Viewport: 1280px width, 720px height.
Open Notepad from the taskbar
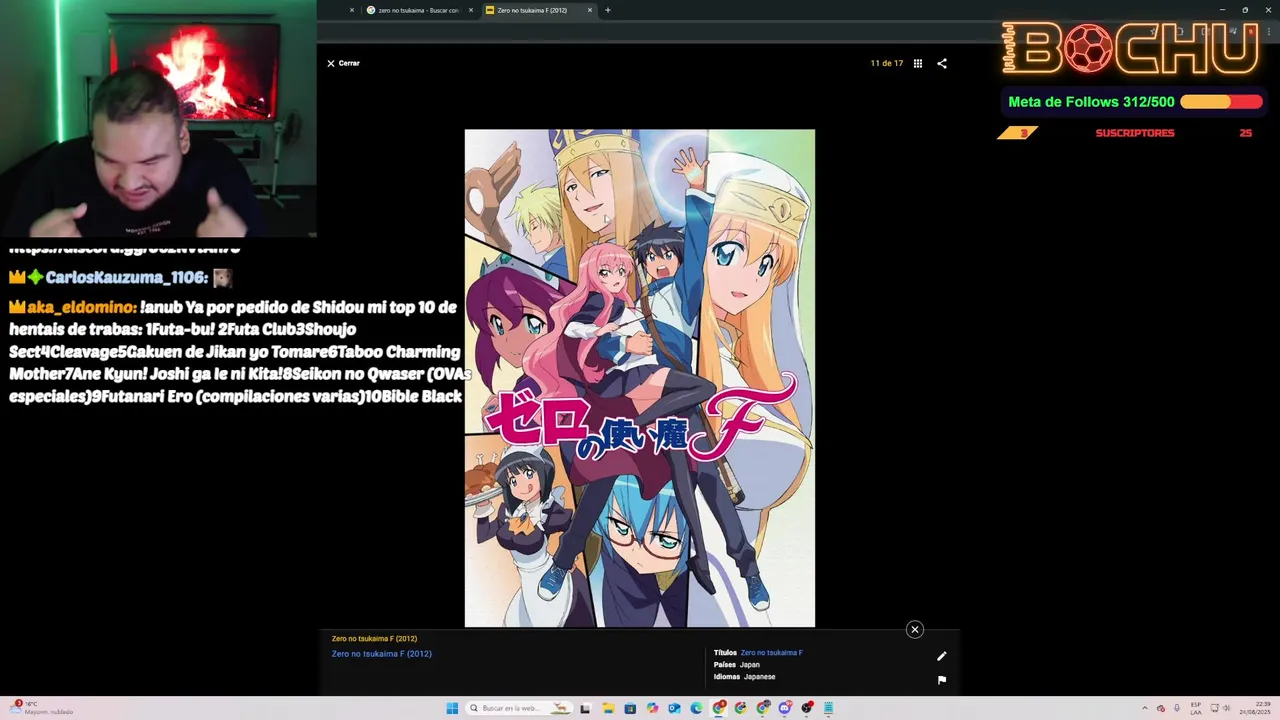(828, 709)
